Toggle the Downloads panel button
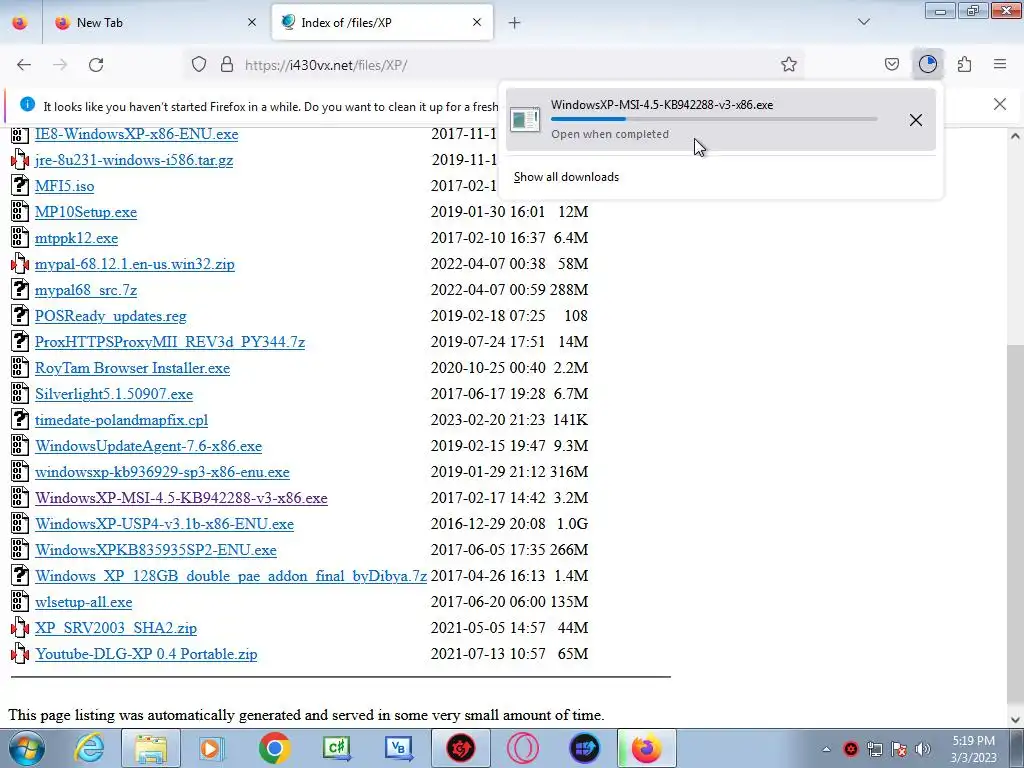Screen dimensions: 1024x768 tap(928, 65)
